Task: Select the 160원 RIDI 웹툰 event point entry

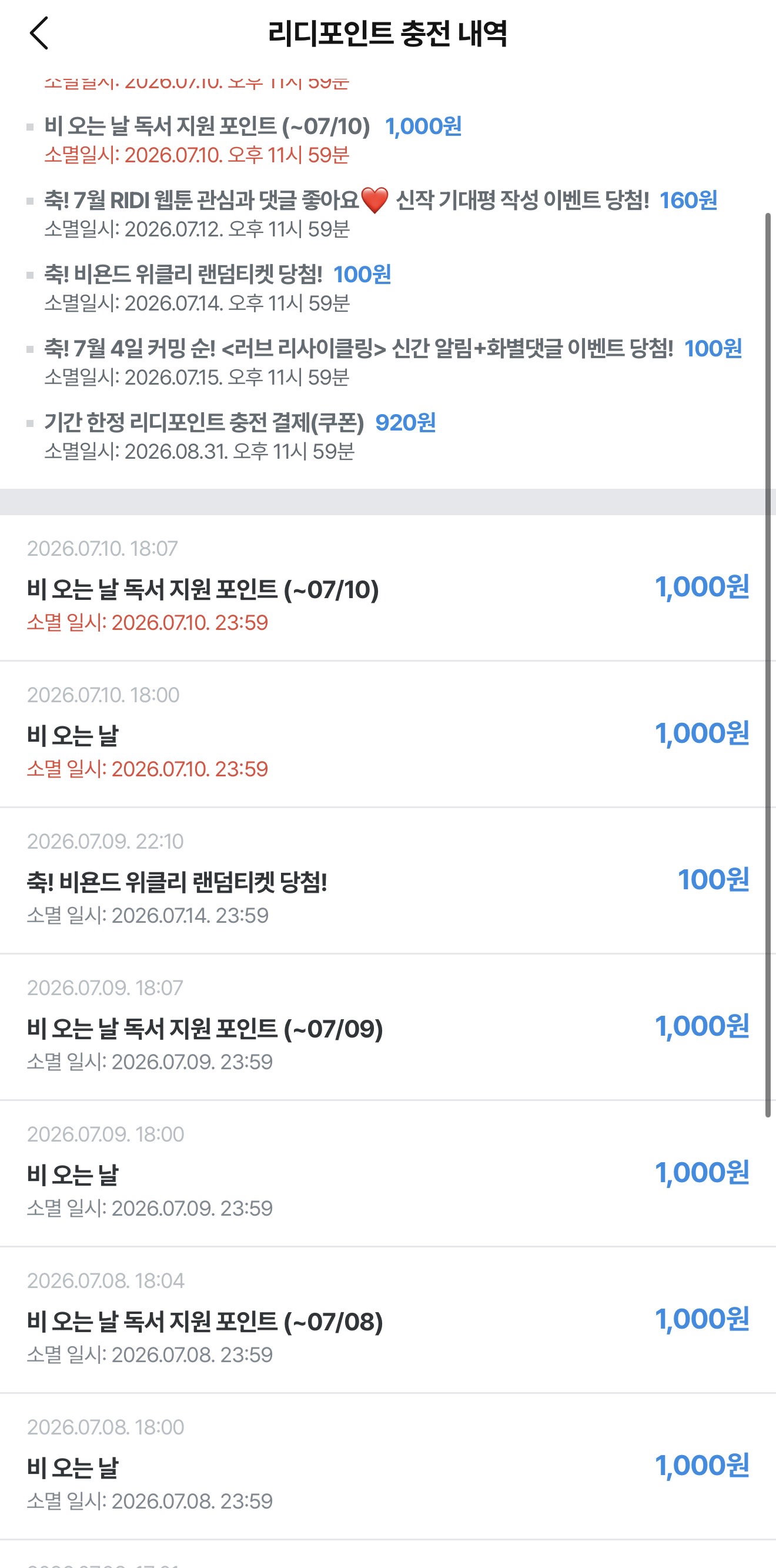Action: pyautogui.click(x=381, y=213)
